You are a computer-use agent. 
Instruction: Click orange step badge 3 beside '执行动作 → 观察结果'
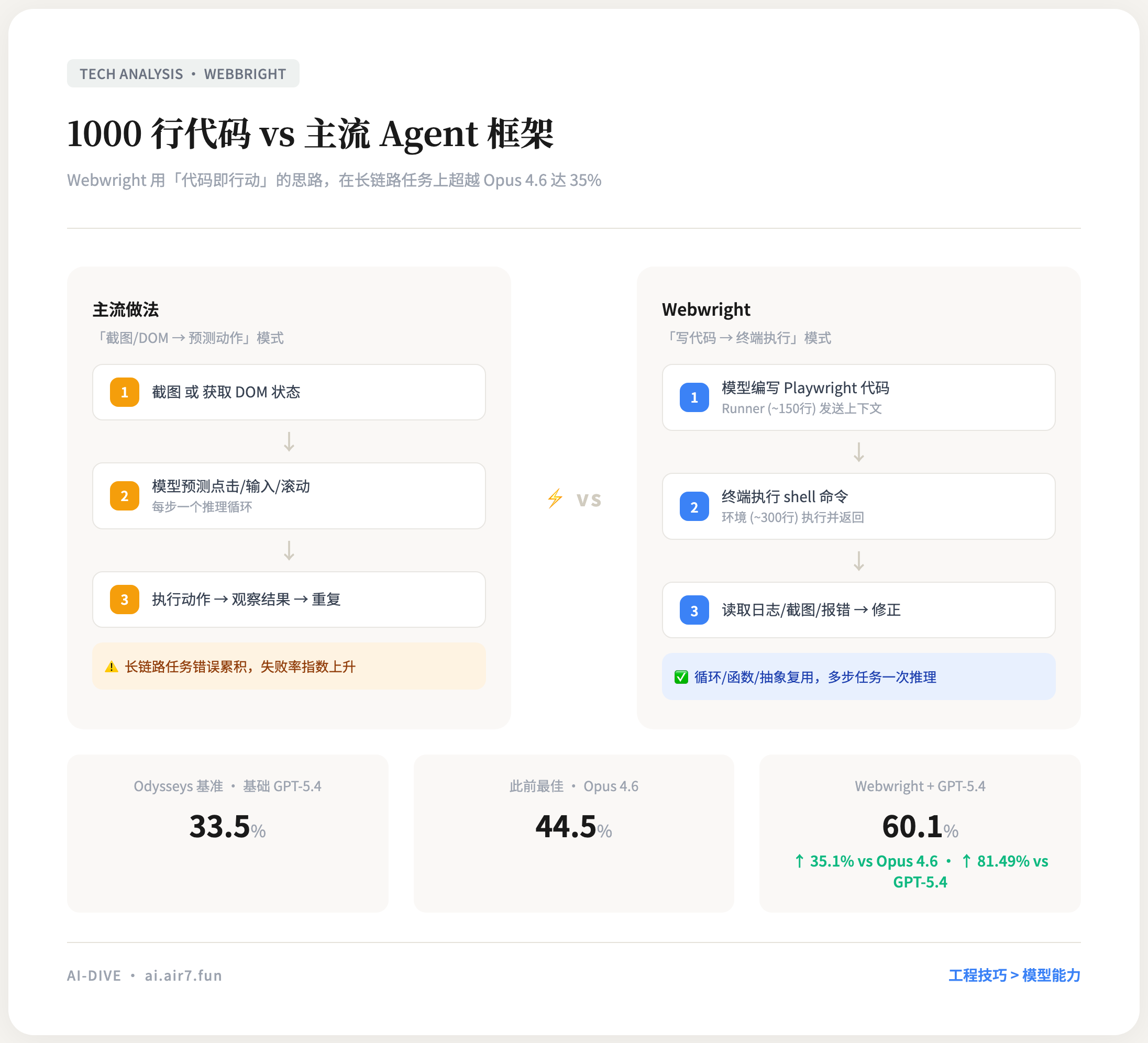[125, 600]
